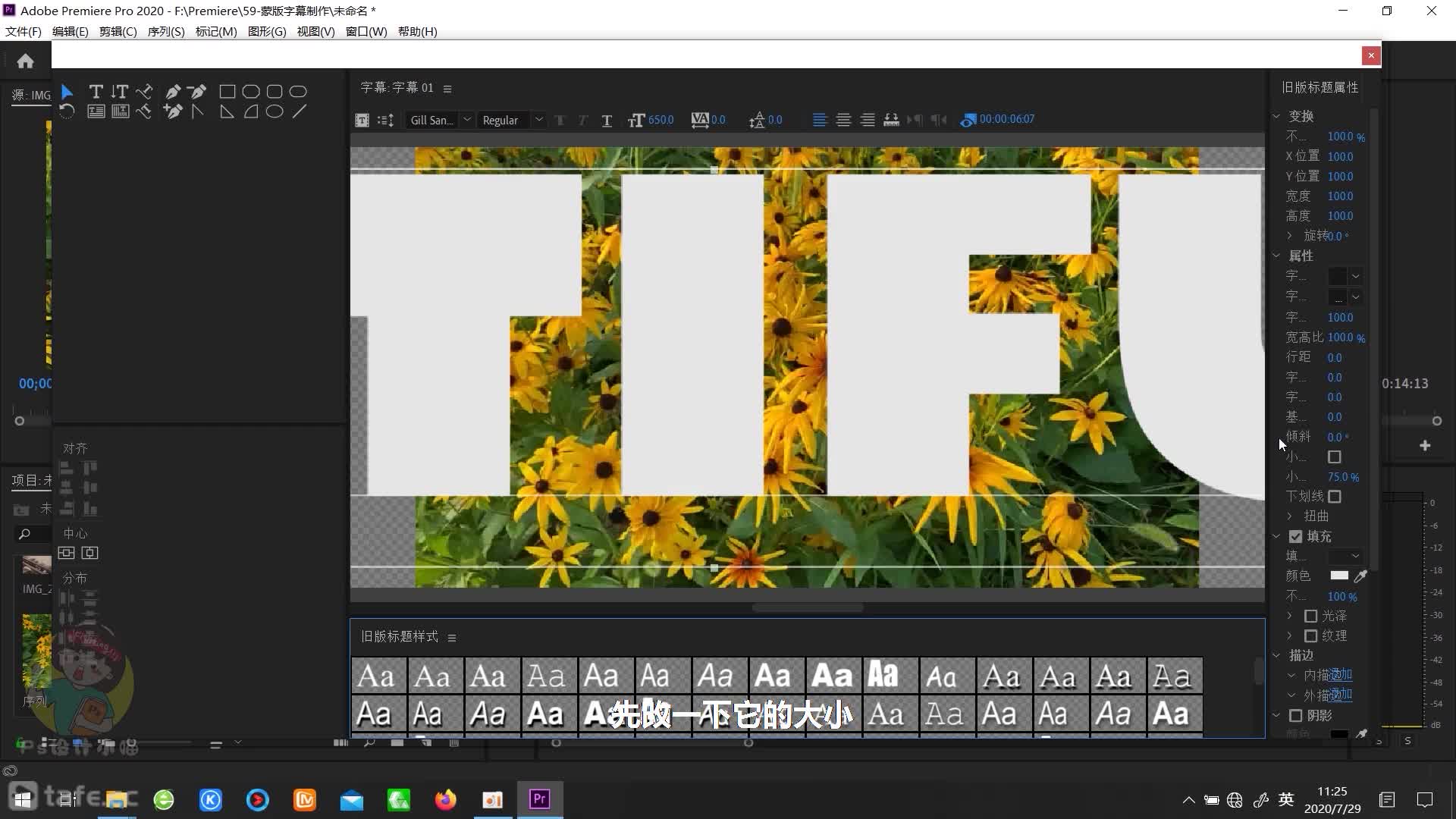
Task: Toggle underline text formatting button
Action: [607, 121]
